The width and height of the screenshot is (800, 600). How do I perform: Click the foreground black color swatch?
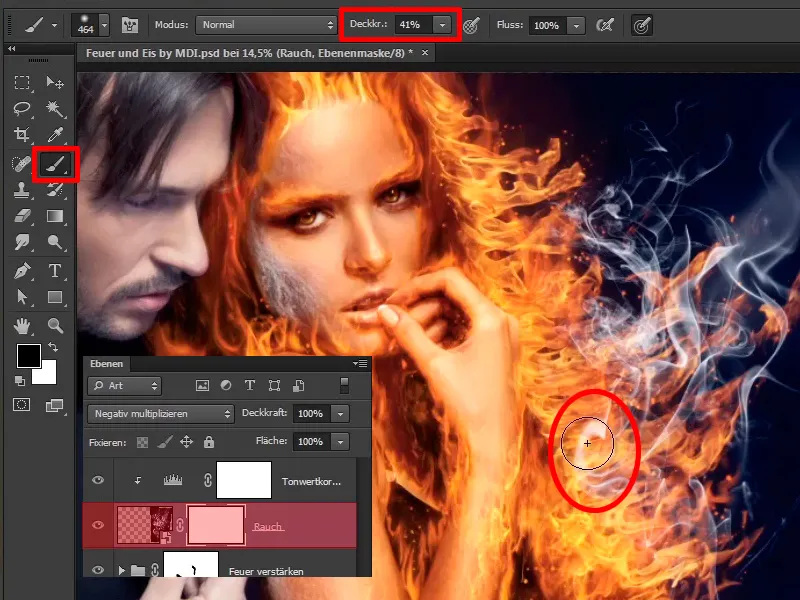click(29, 356)
